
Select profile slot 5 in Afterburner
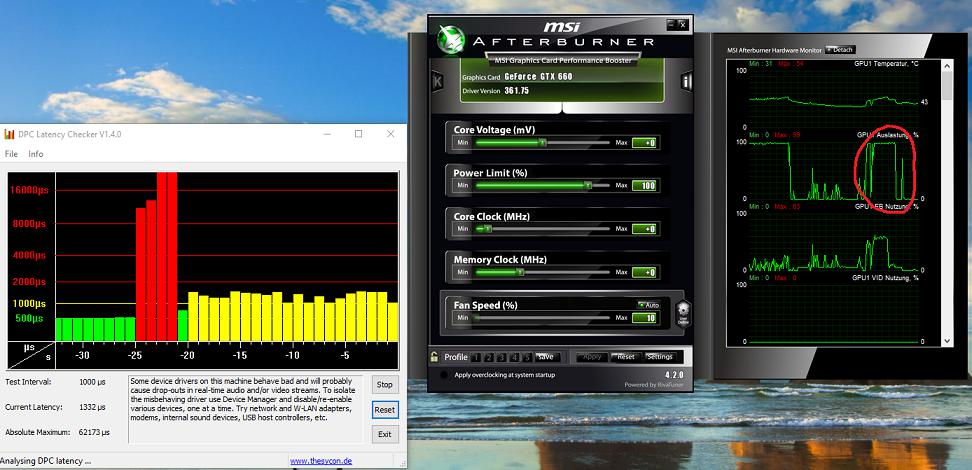tap(526, 357)
